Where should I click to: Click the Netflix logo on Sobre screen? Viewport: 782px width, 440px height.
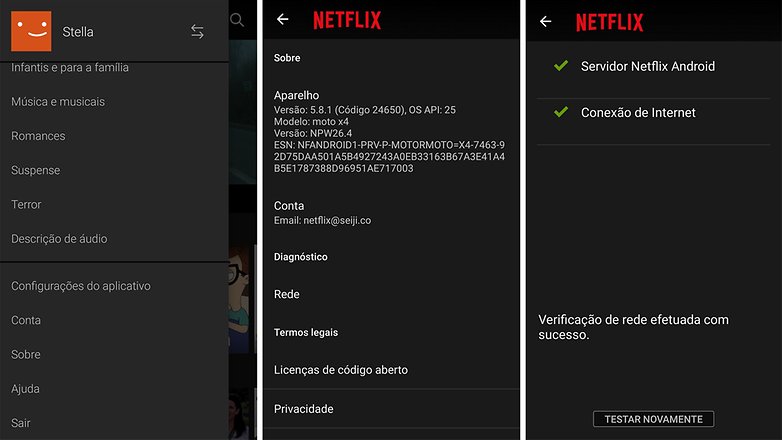(347, 20)
